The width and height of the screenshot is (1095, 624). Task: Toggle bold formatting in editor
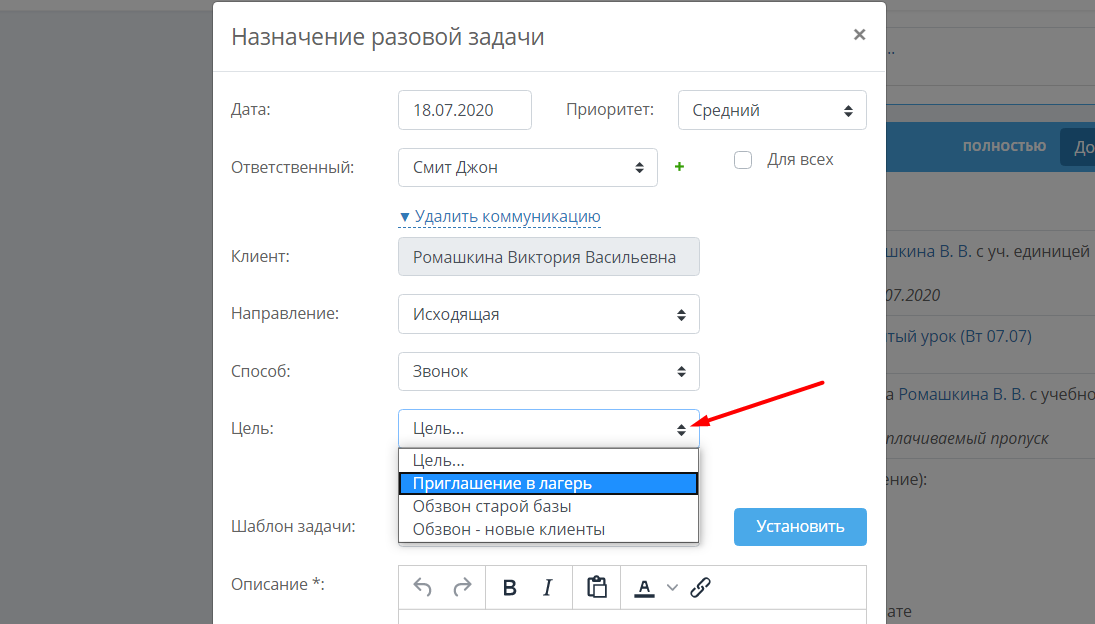pos(510,587)
